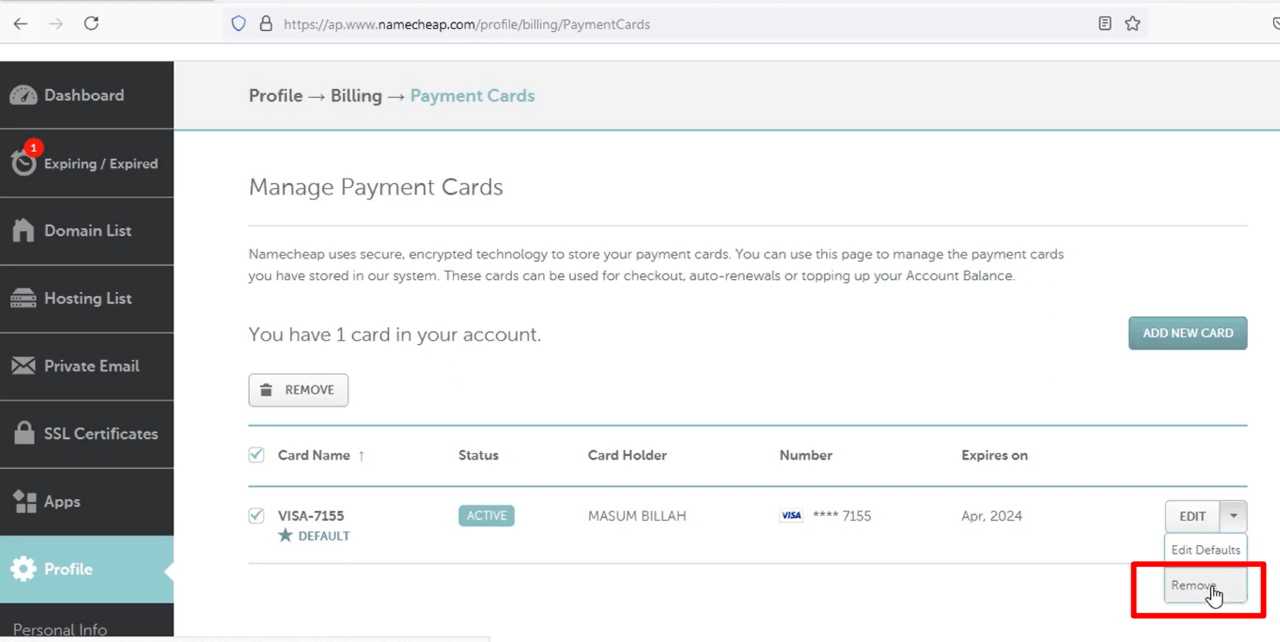Viewport: 1280px width, 642px height.
Task: Click the Manage Payment Cards heading
Action: coord(376,187)
